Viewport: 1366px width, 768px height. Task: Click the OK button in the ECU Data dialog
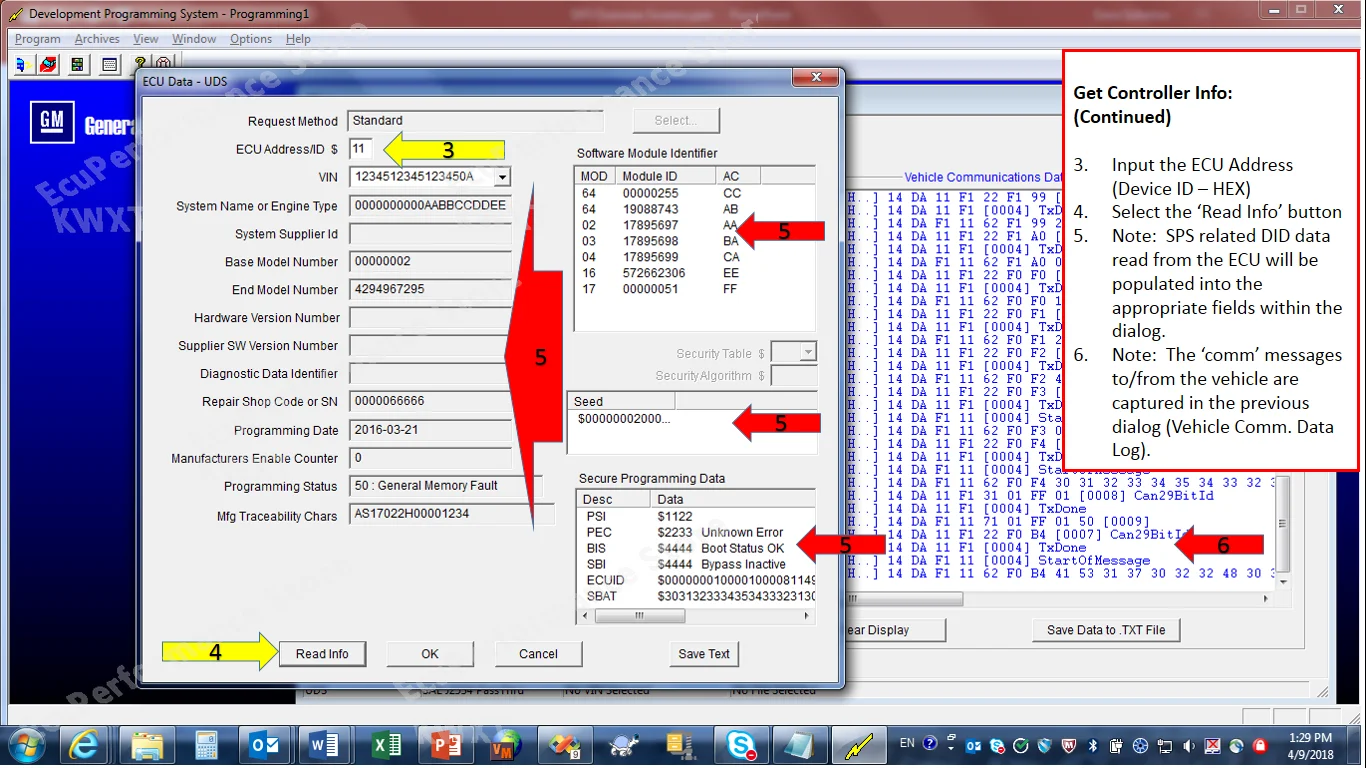pos(430,654)
